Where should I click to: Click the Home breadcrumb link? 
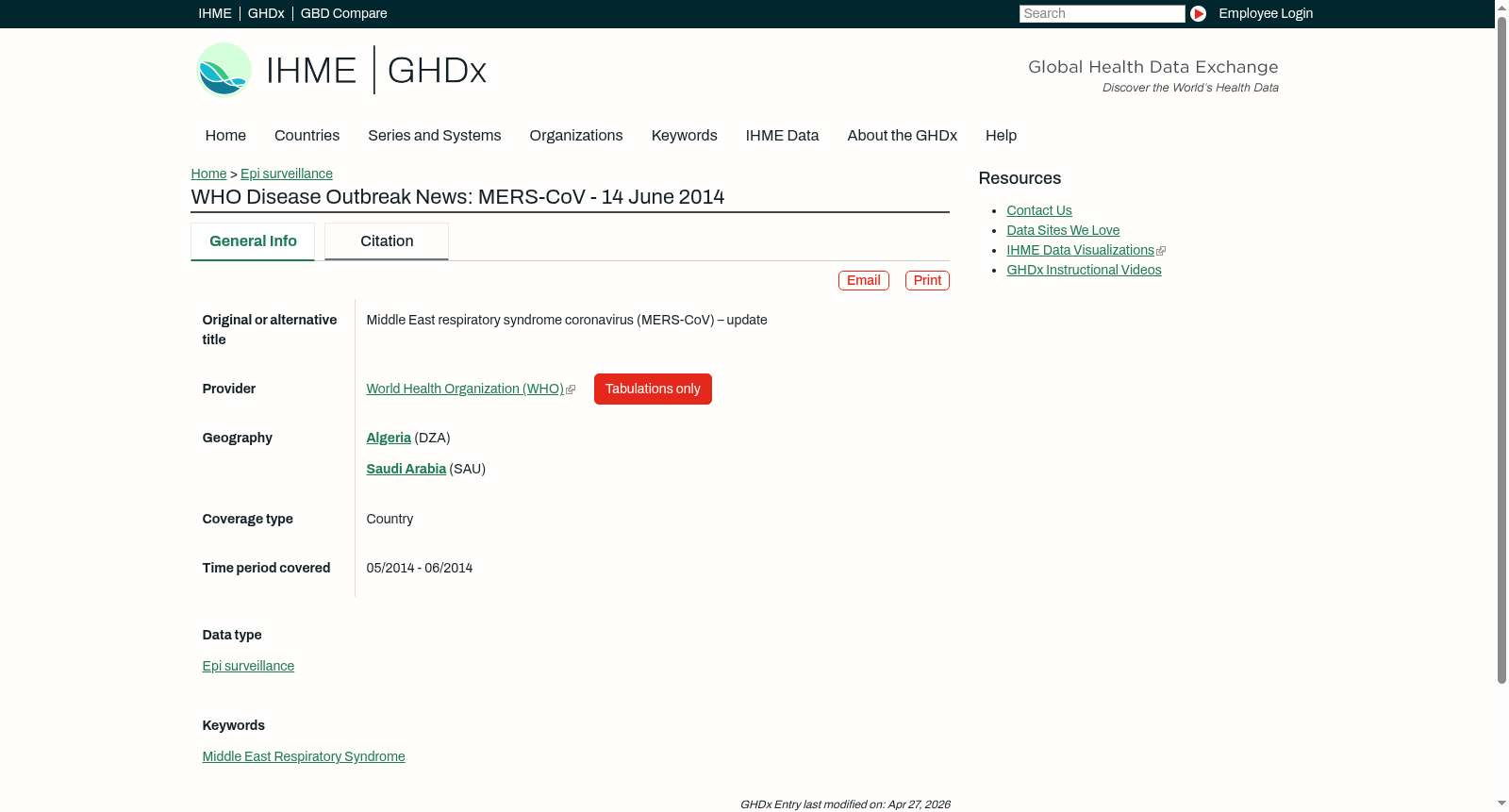click(208, 174)
